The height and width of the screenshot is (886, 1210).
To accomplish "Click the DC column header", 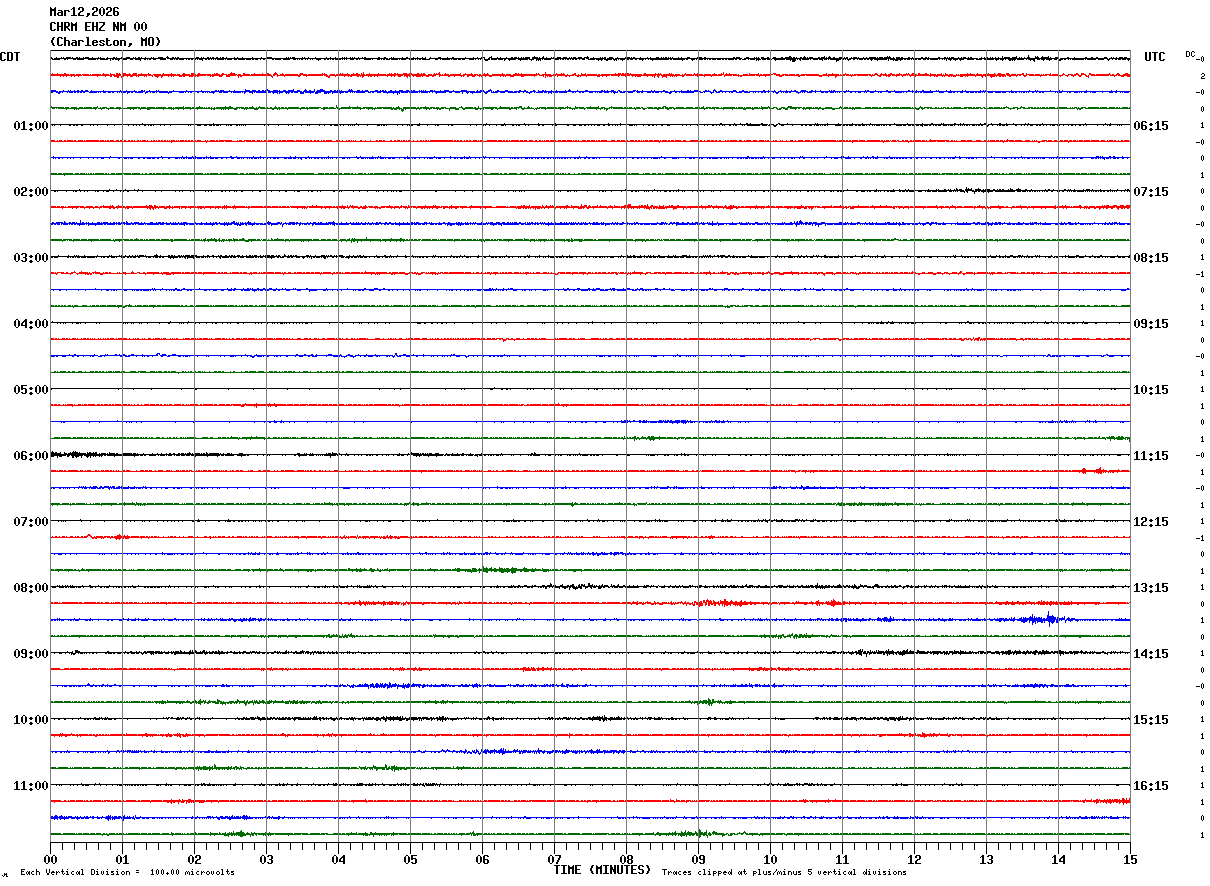I will click(x=1191, y=54).
